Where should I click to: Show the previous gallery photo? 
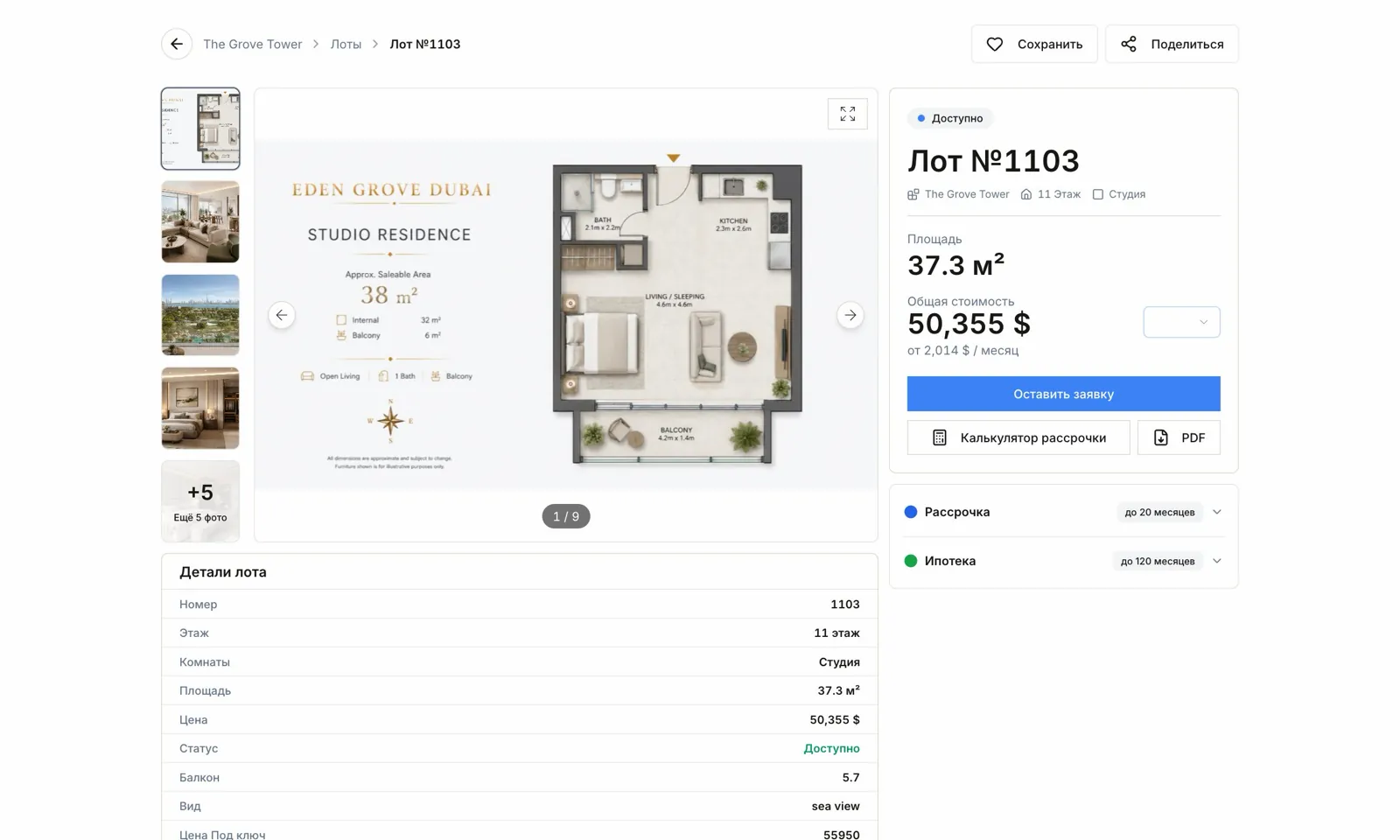coord(282,315)
